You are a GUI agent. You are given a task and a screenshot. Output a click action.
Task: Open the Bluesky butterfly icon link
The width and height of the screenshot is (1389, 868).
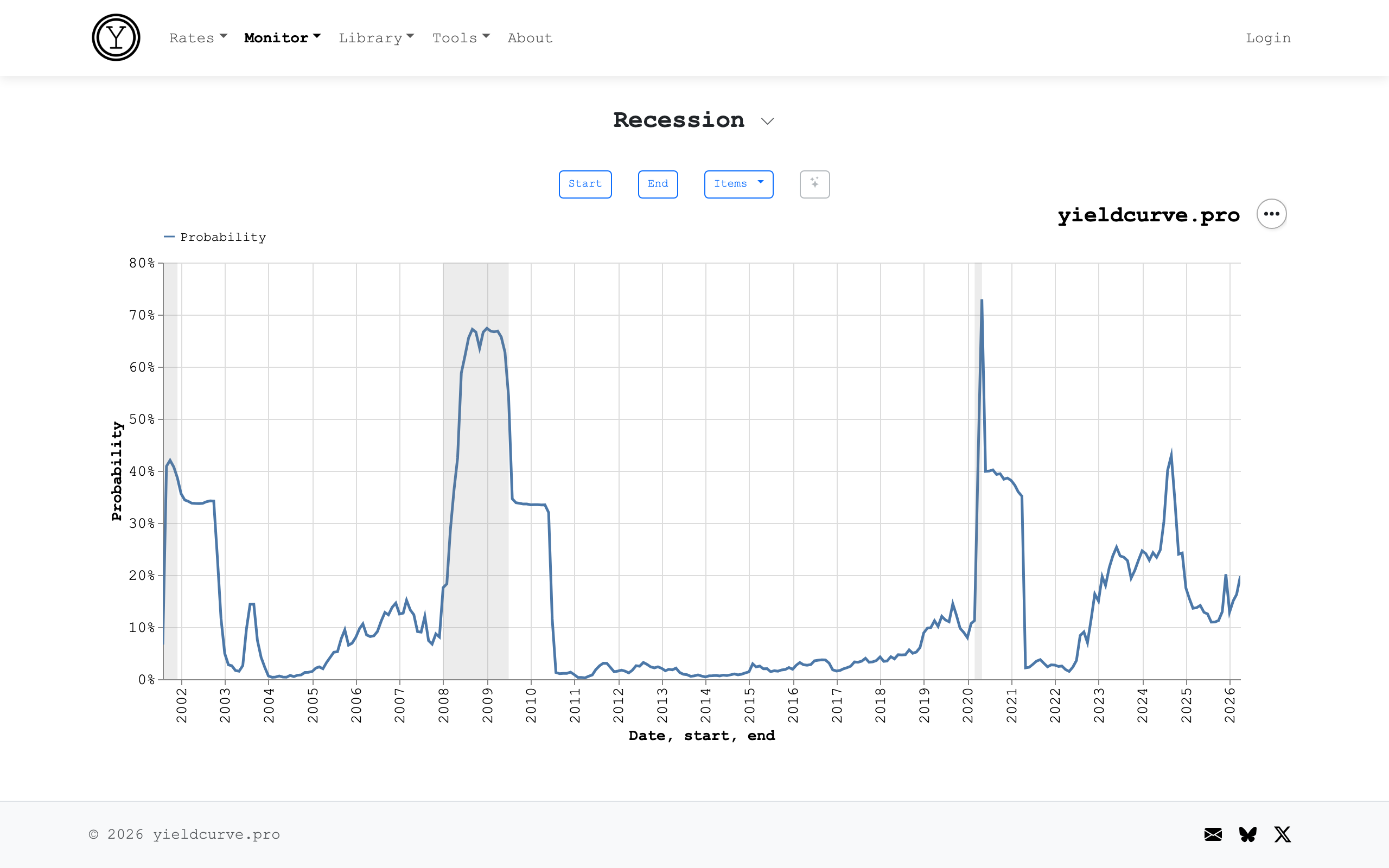(1248, 834)
